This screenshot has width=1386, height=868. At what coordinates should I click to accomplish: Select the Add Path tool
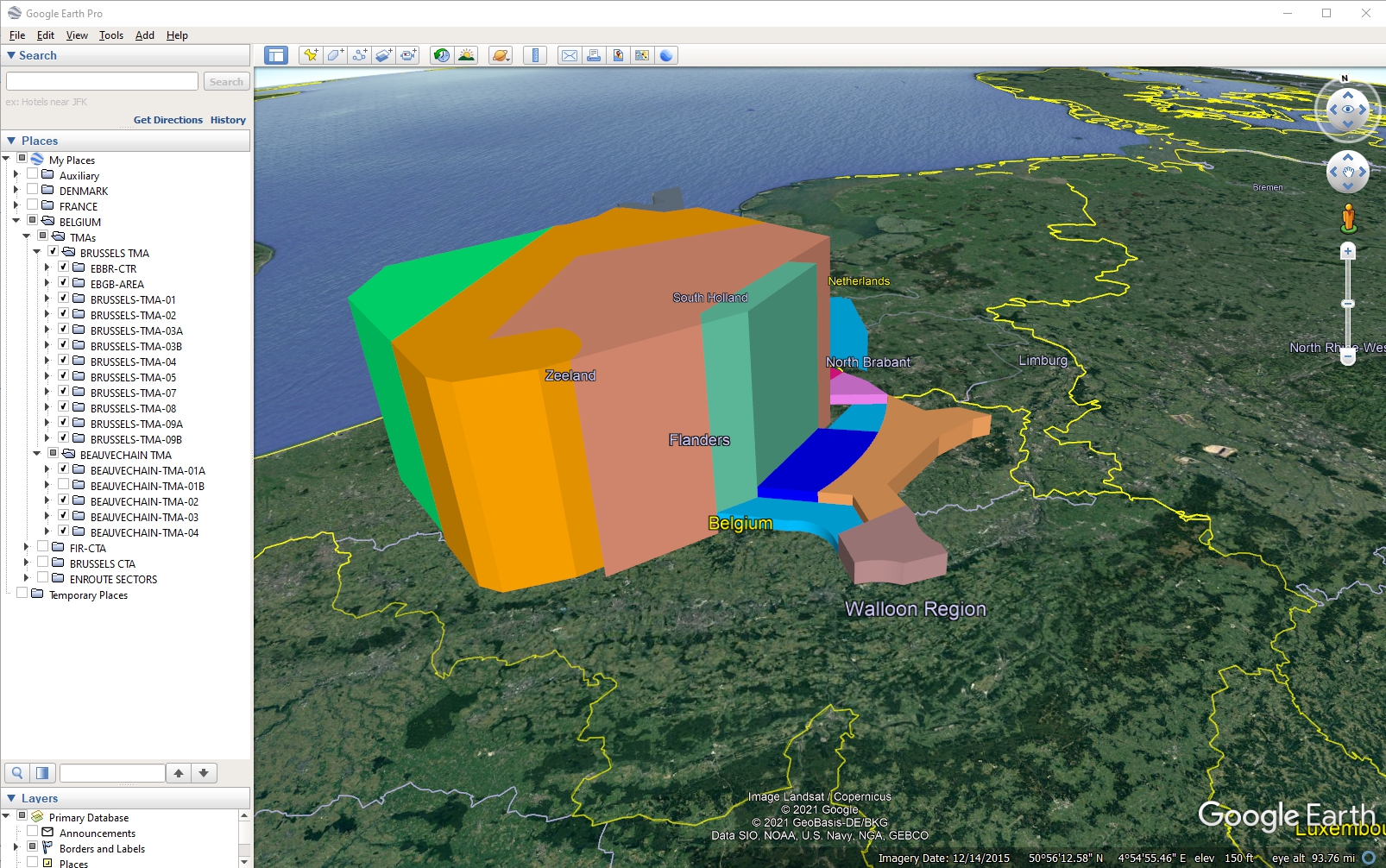(x=359, y=55)
